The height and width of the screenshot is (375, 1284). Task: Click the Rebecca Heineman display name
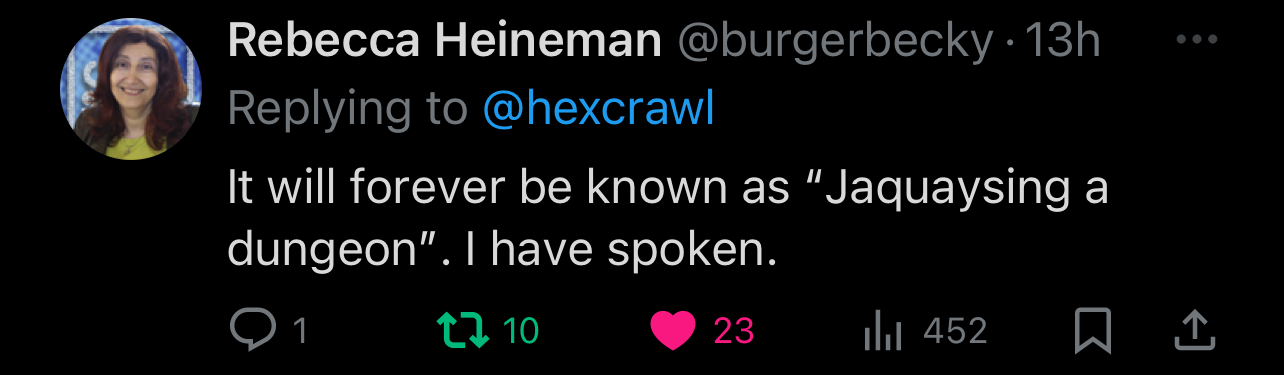pos(445,42)
